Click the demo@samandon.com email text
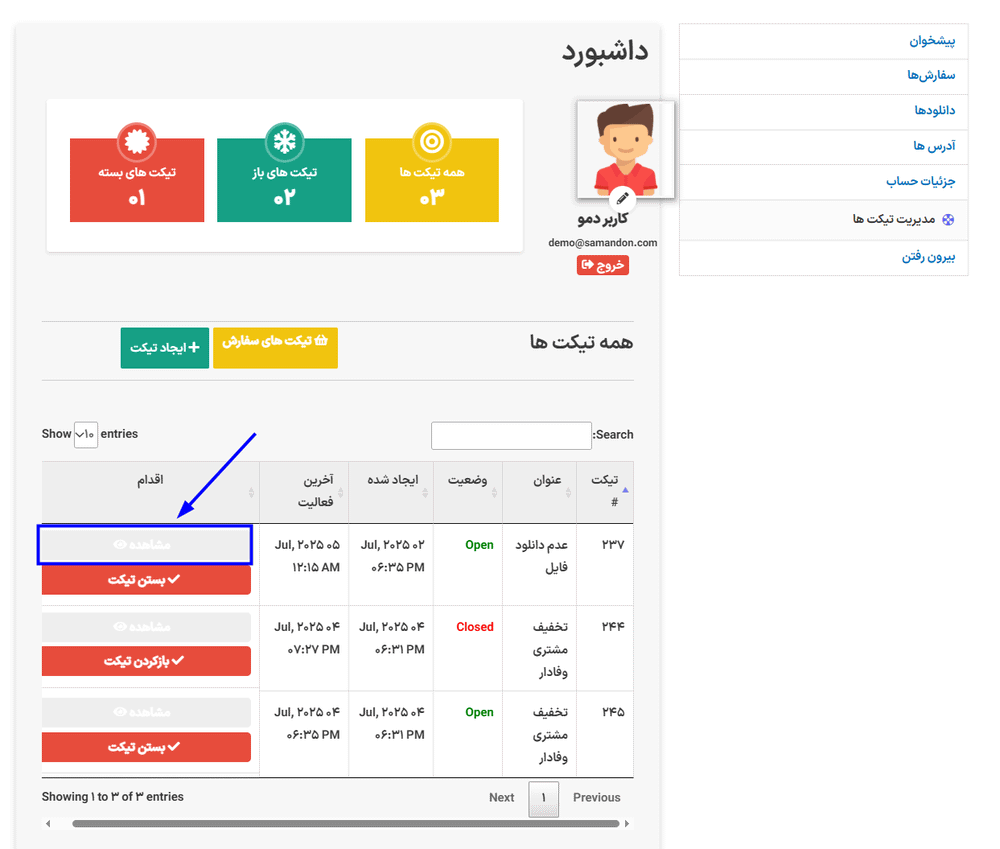The image size is (1000, 849). 603,242
